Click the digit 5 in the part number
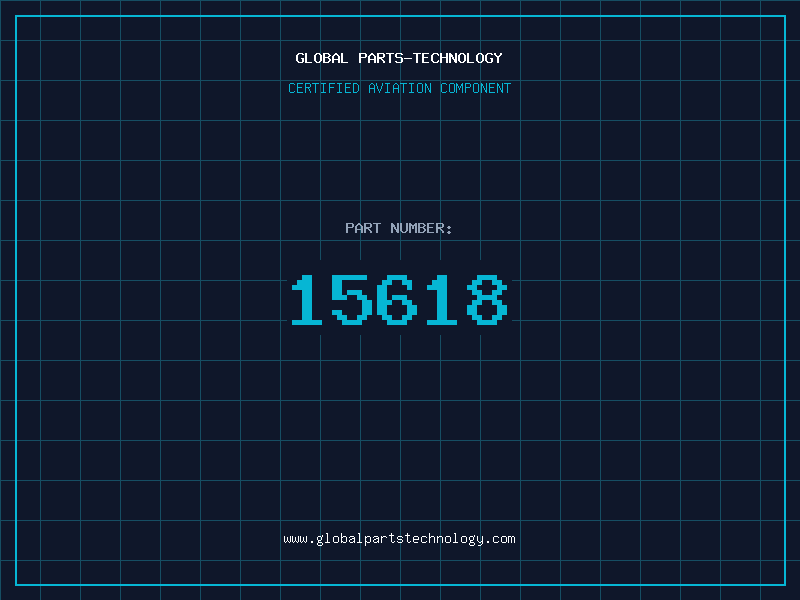 click(352, 299)
